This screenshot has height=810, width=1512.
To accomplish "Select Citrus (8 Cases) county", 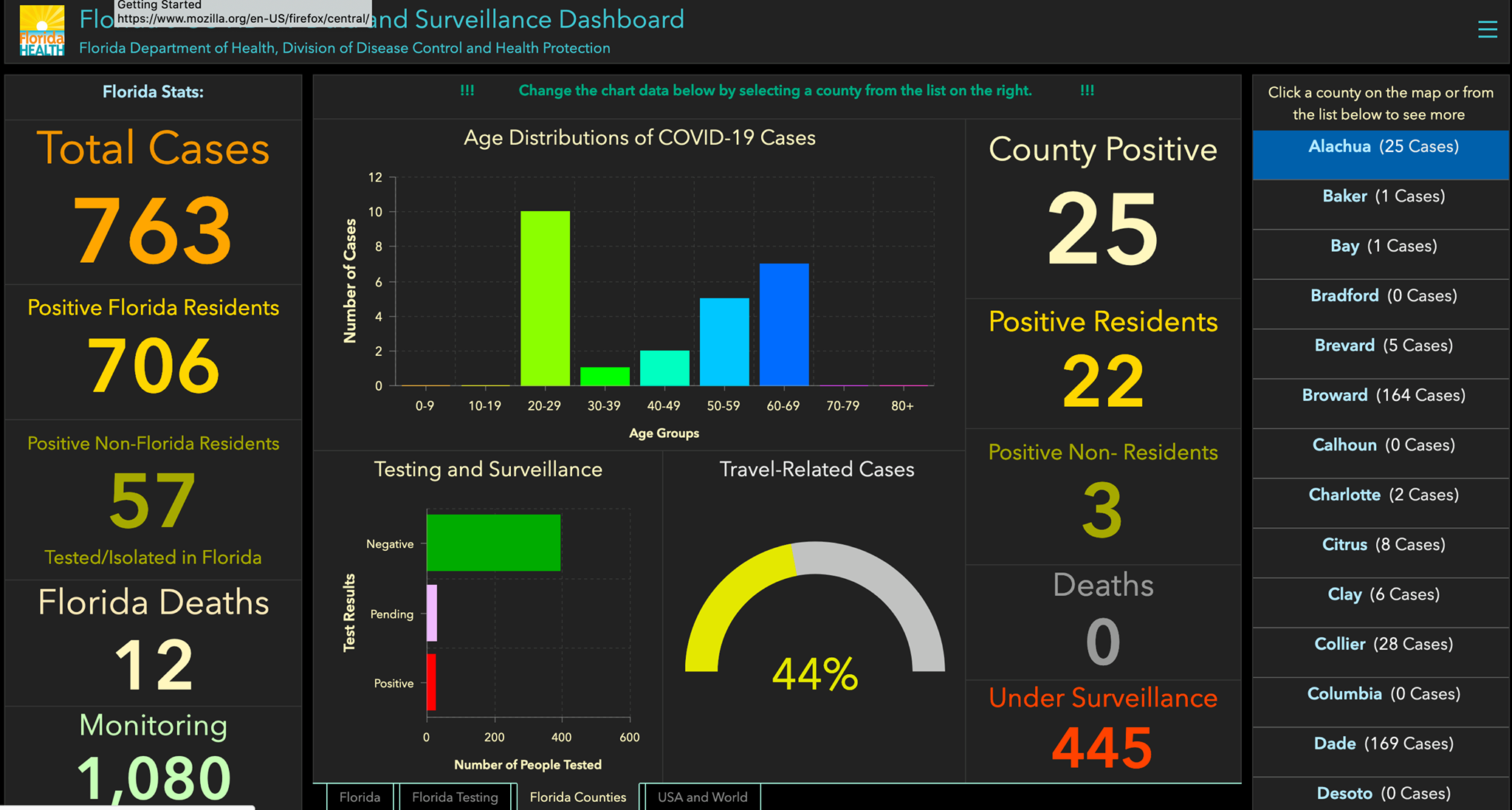I will (x=1381, y=553).
